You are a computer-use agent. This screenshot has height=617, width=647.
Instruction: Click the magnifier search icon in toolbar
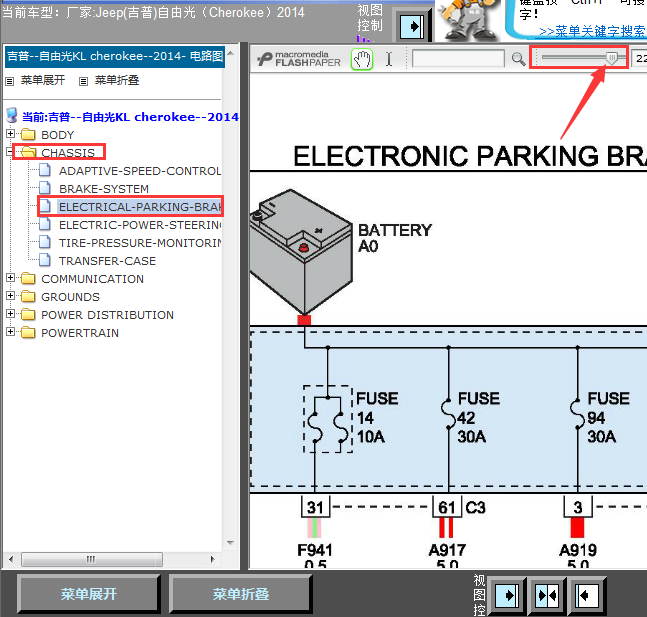pyautogui.click(x=518, y=59)
